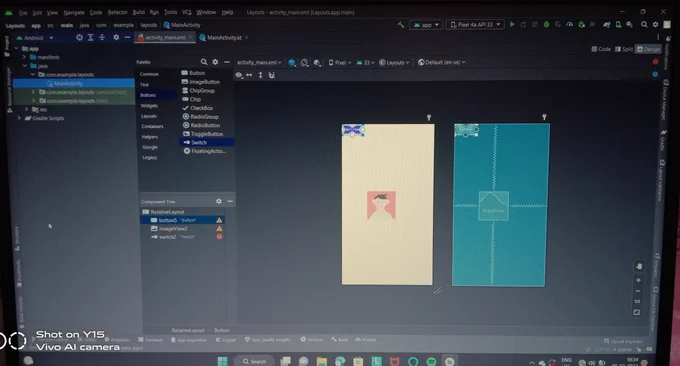680x366 pixels.
Task: Click Expand All in the Project panel header
Action: coord(91,38)
